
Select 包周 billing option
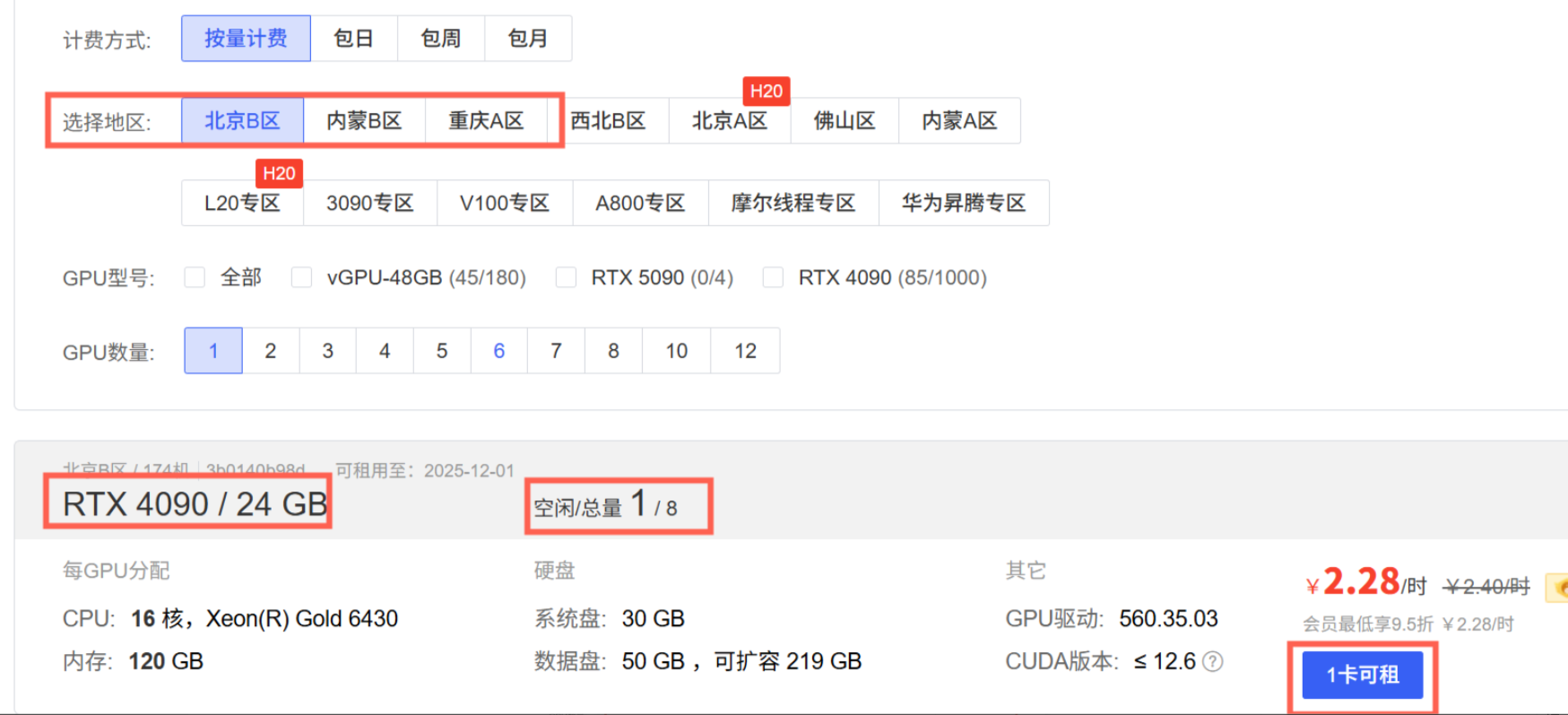(x=441, y=39)
